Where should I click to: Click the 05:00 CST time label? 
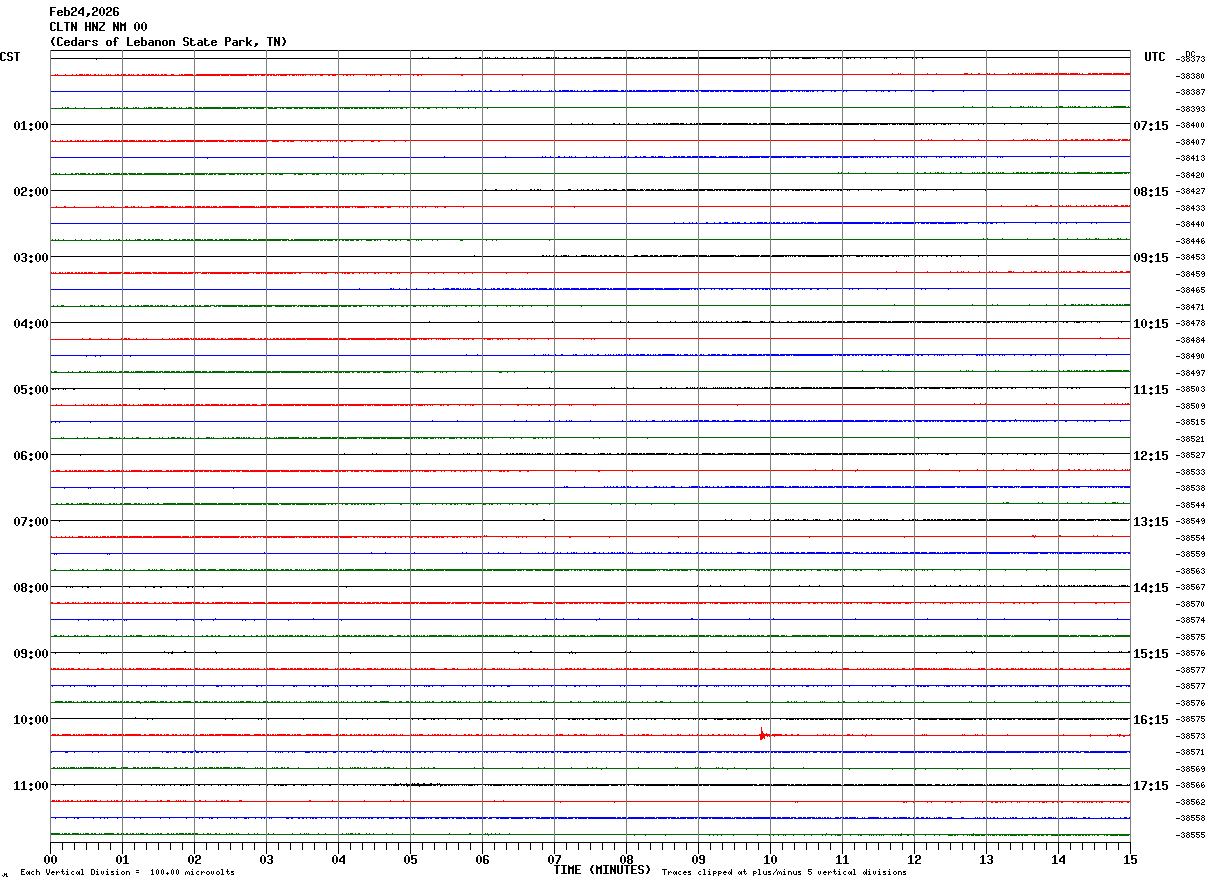[x=31, y=389]
